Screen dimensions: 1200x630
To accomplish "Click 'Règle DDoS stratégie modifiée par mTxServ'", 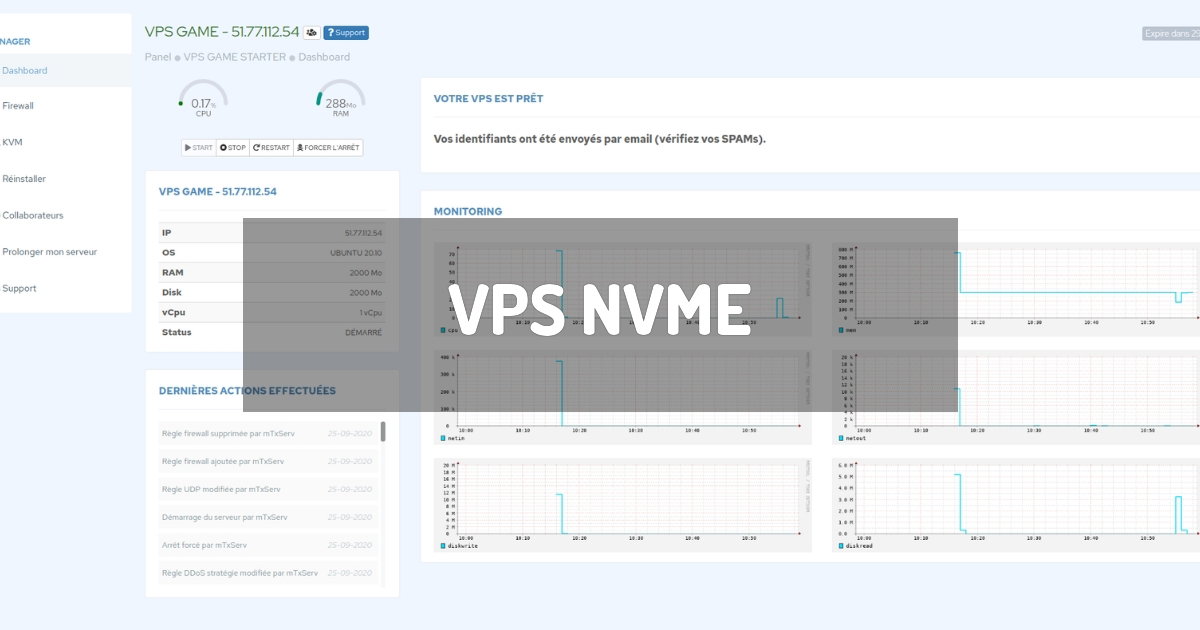I will coord(240,573).
